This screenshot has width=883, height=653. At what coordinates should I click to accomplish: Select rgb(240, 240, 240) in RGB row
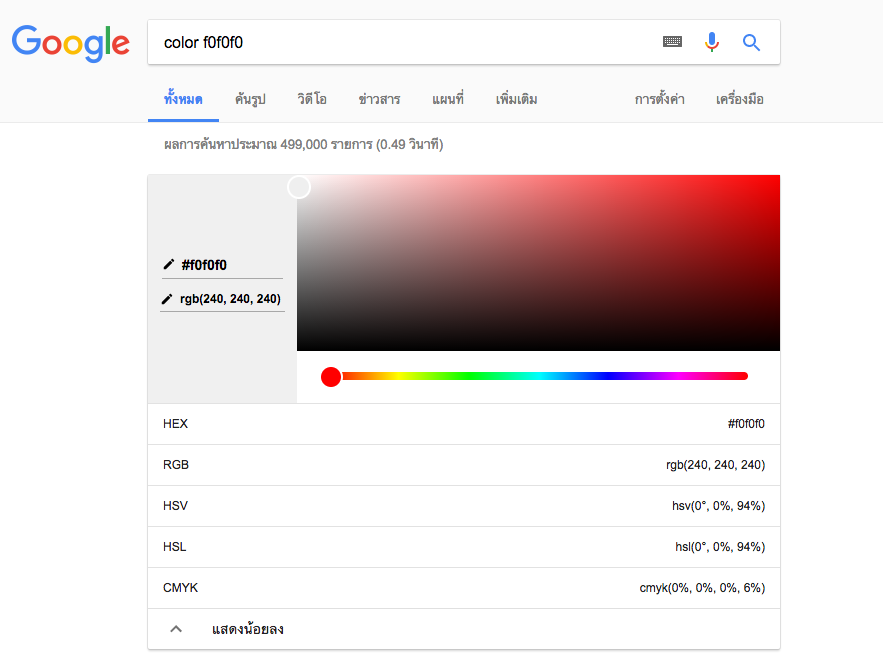tap(715, 465)
